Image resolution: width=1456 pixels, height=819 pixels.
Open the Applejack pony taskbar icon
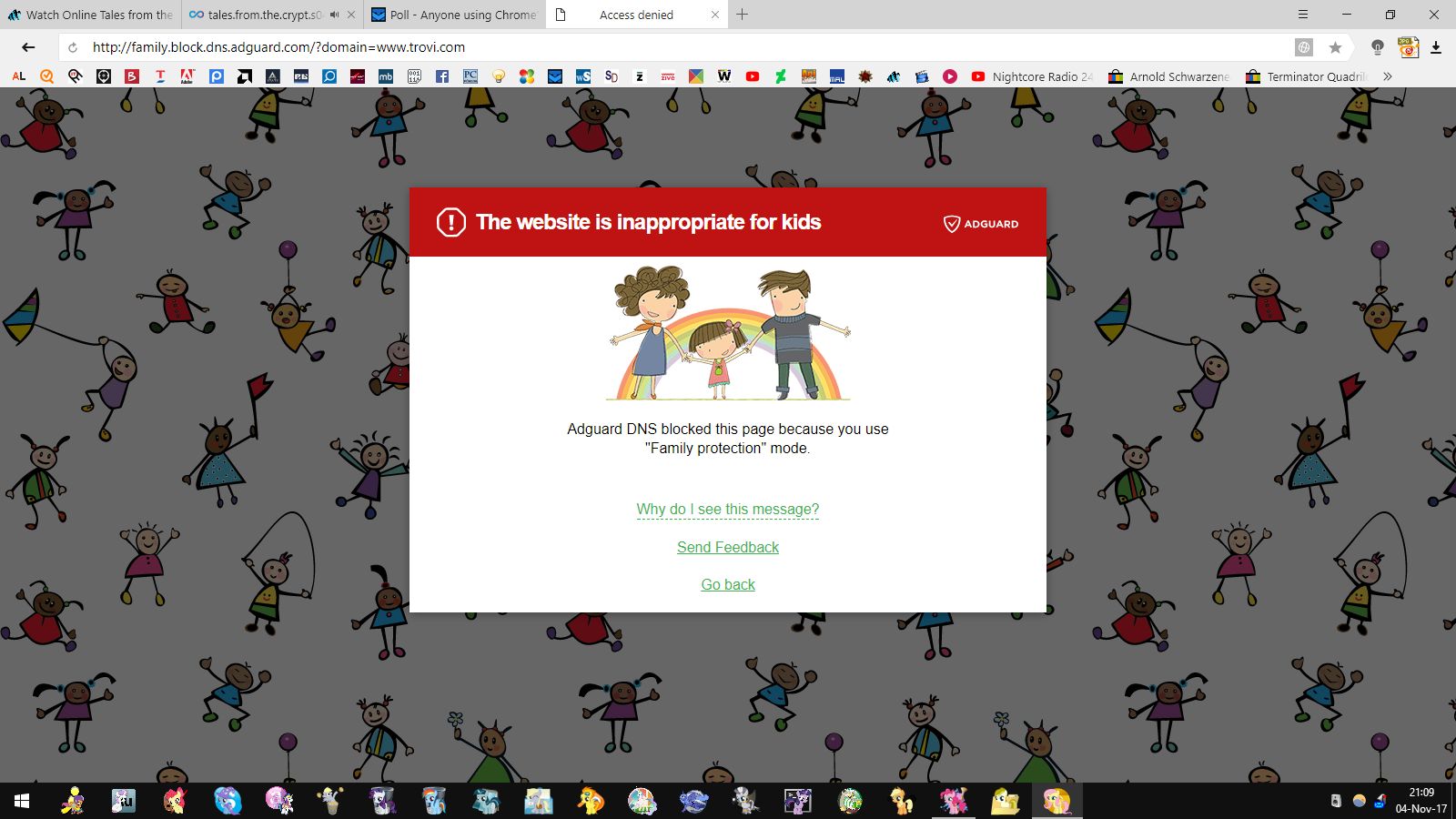902,801
